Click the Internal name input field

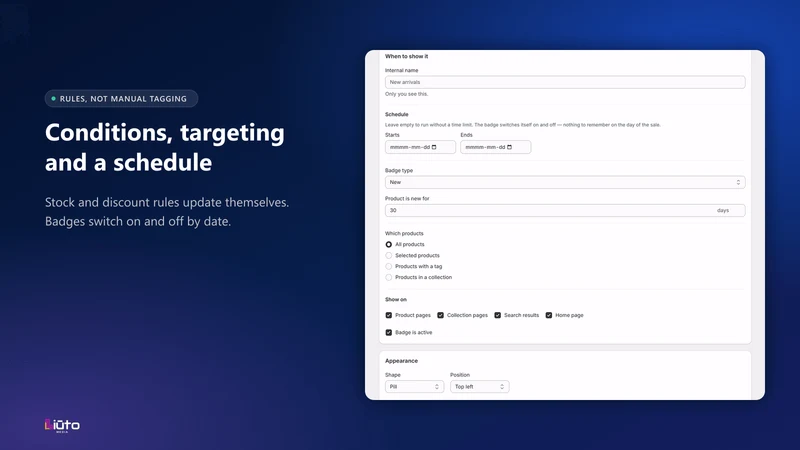coord(565,82)
